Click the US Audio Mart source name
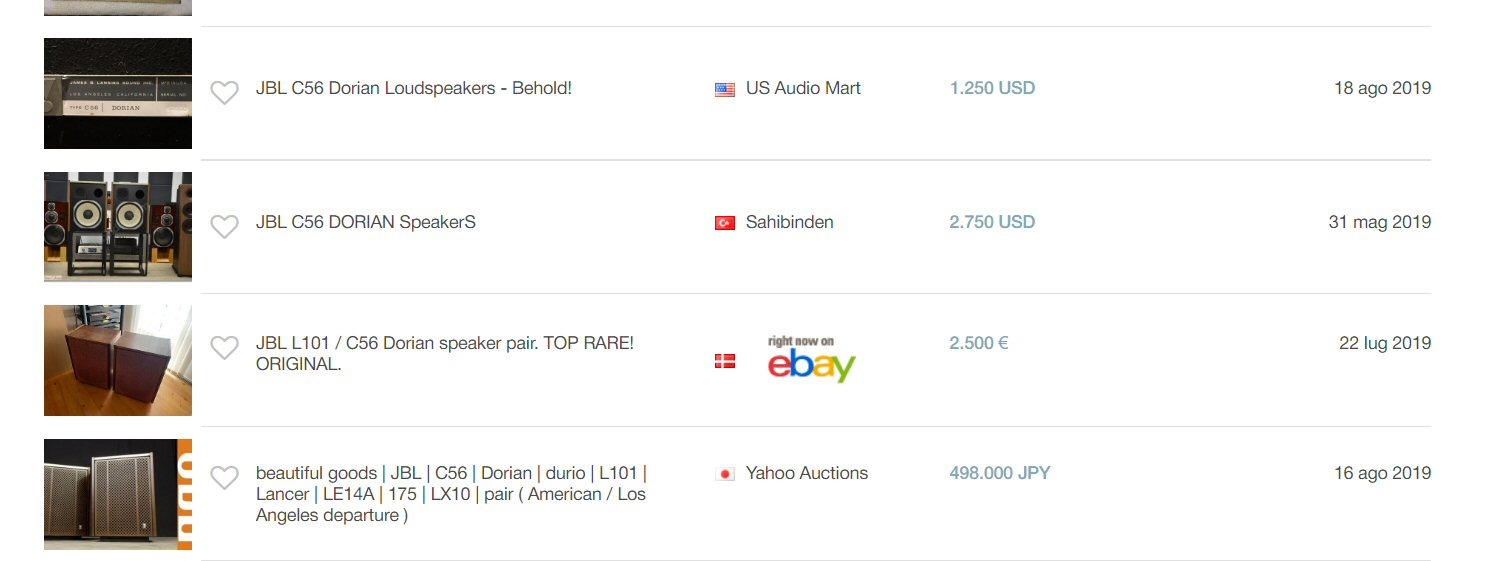1490x561 pixels. point(803,88)
